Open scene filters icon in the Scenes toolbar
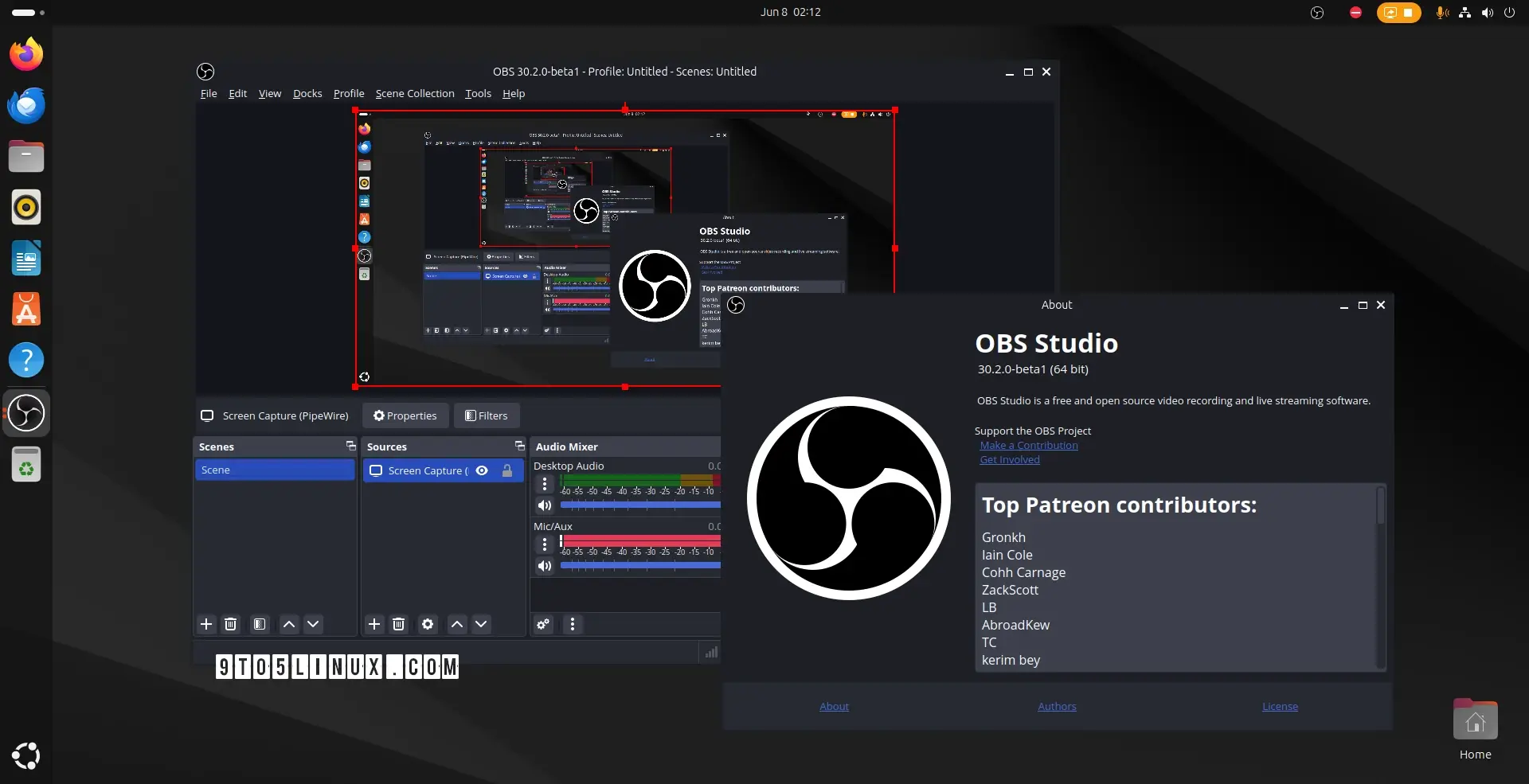1529x784 pixels. tap(260, 624)
